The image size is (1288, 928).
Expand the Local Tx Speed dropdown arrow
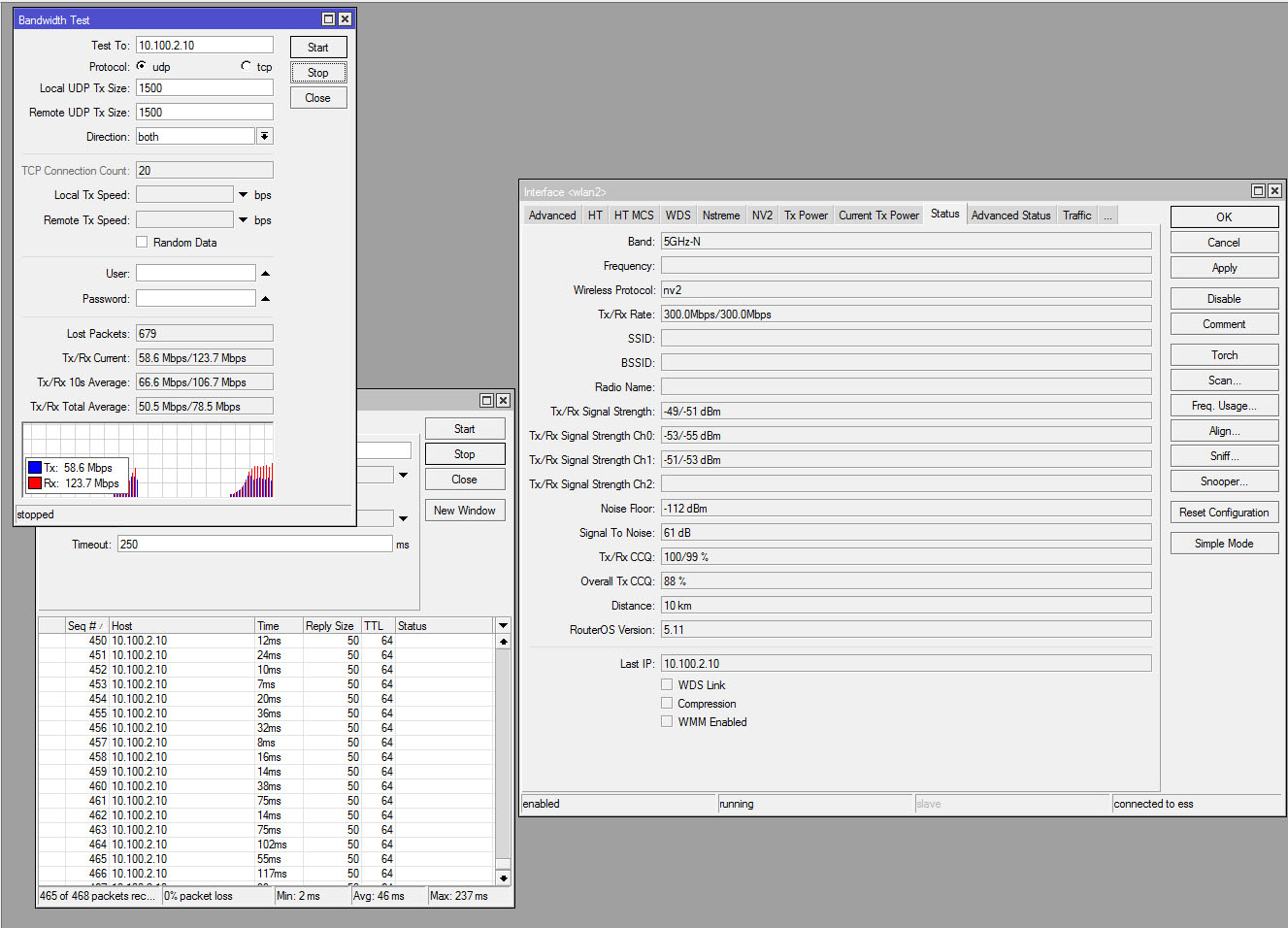tap(243, 195)
